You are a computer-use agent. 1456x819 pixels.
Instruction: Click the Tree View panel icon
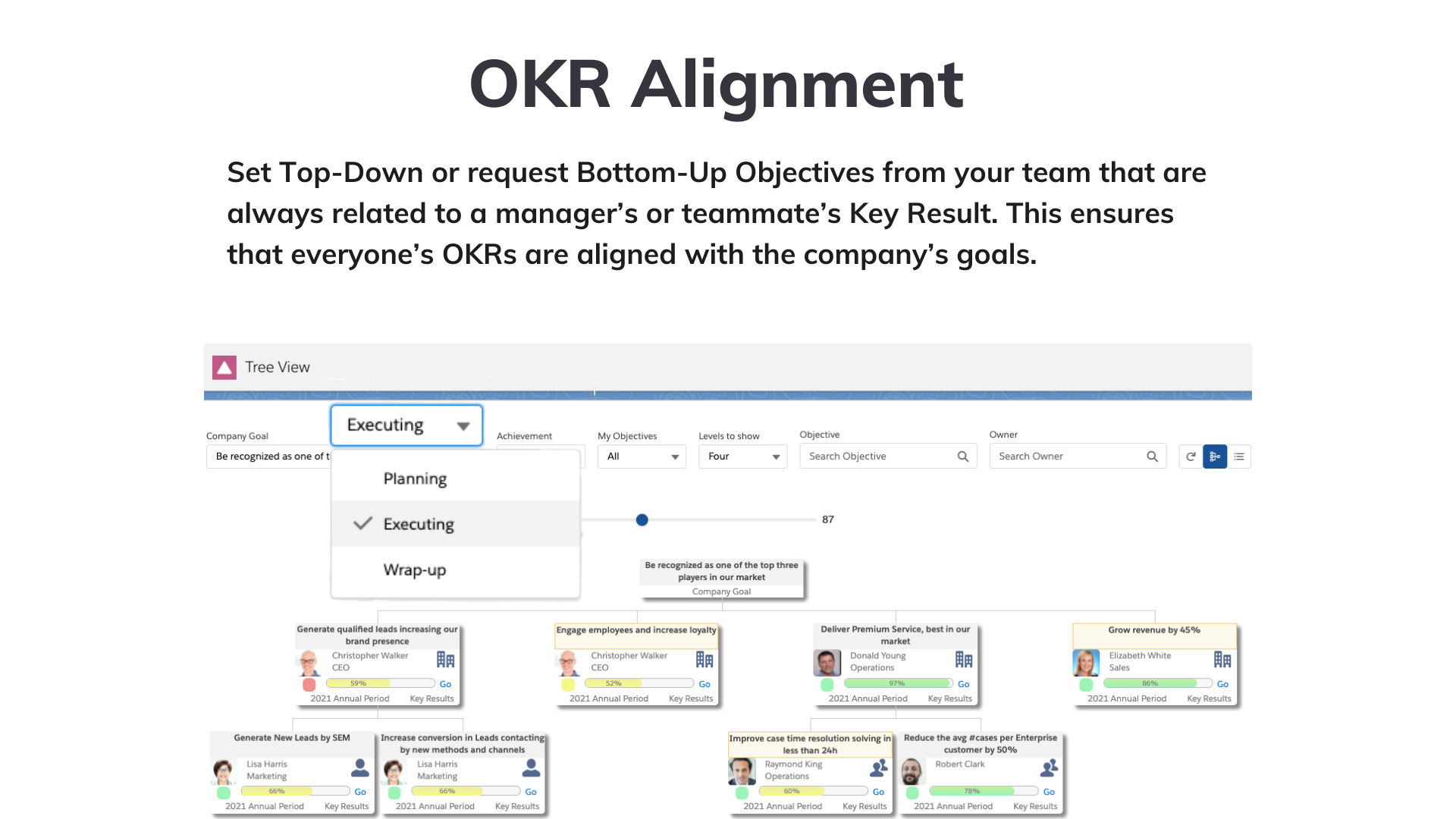224,367
